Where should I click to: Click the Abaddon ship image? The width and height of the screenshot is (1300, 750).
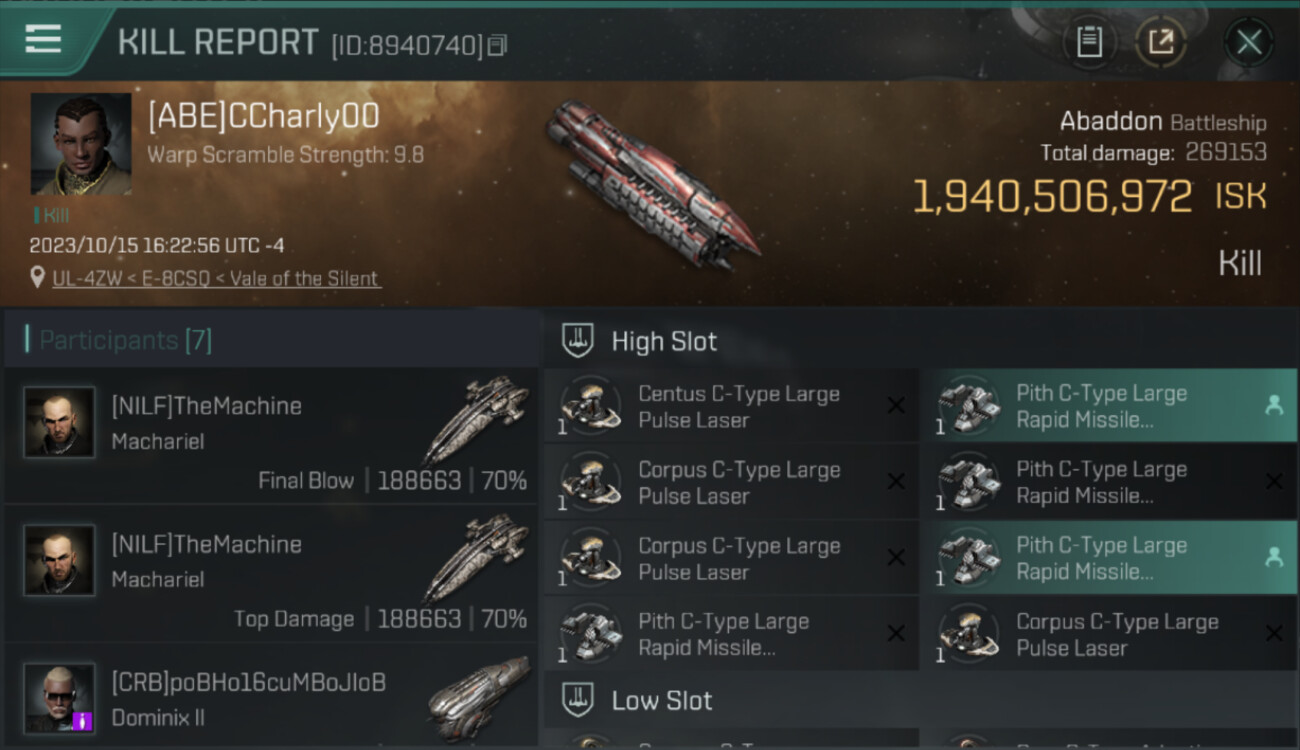(x=652, y=183)
